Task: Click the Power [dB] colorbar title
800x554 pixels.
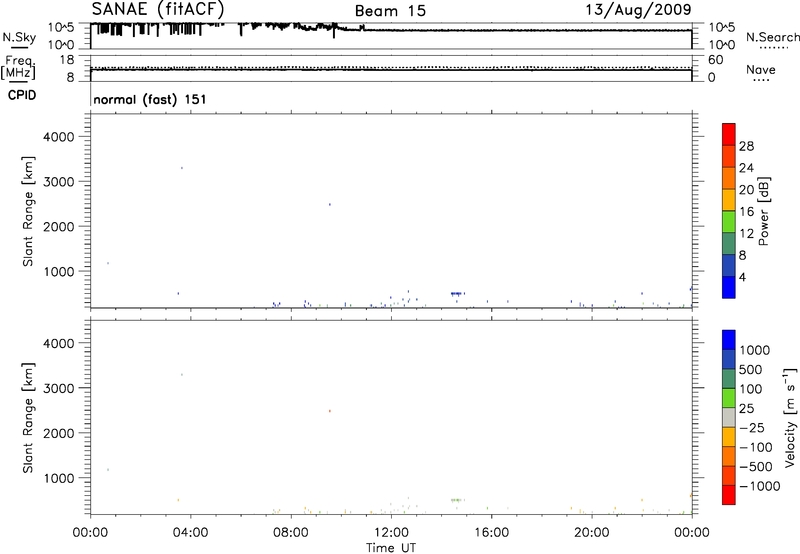Action: [x=763, y=211]
